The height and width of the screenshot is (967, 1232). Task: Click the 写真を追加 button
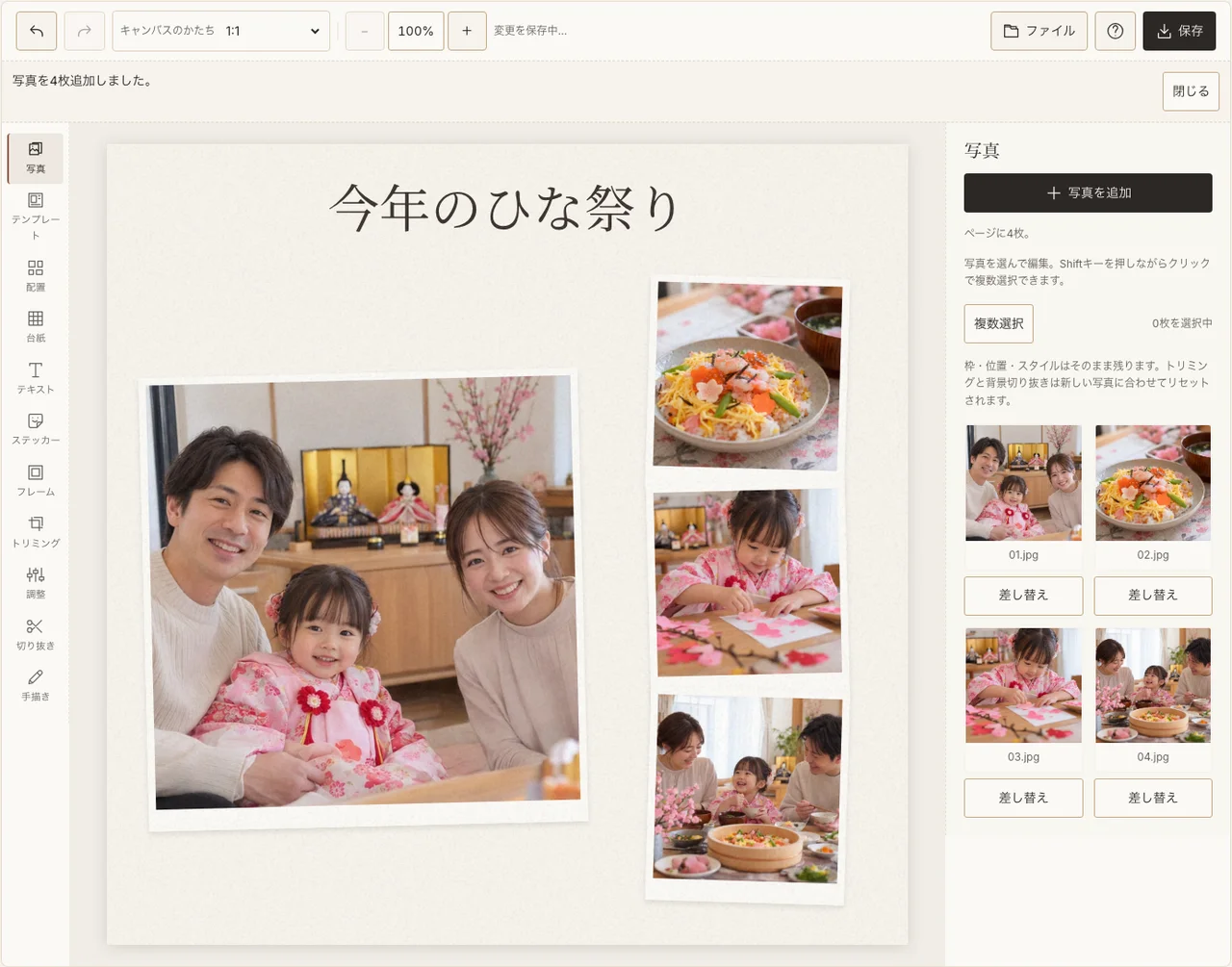[x=1088, y=192]
